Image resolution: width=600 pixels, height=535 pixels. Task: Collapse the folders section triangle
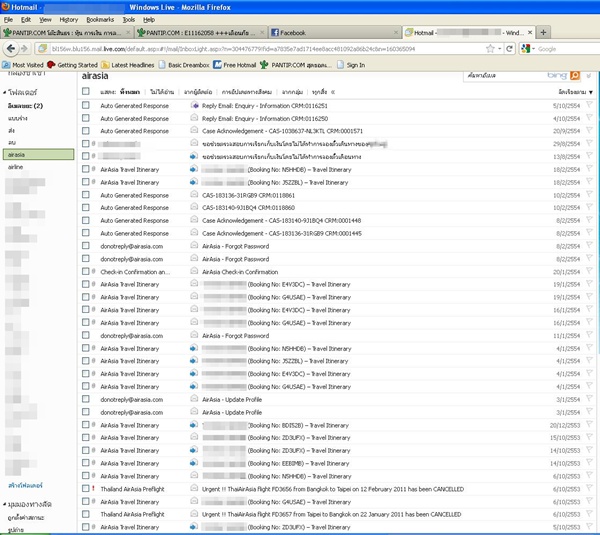[x=5, y=92]
